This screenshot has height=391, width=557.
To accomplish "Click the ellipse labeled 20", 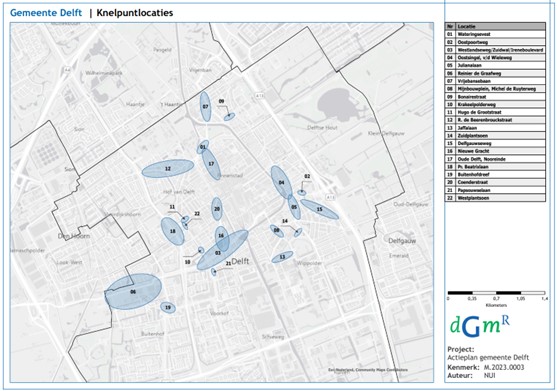I will (217, 209).
